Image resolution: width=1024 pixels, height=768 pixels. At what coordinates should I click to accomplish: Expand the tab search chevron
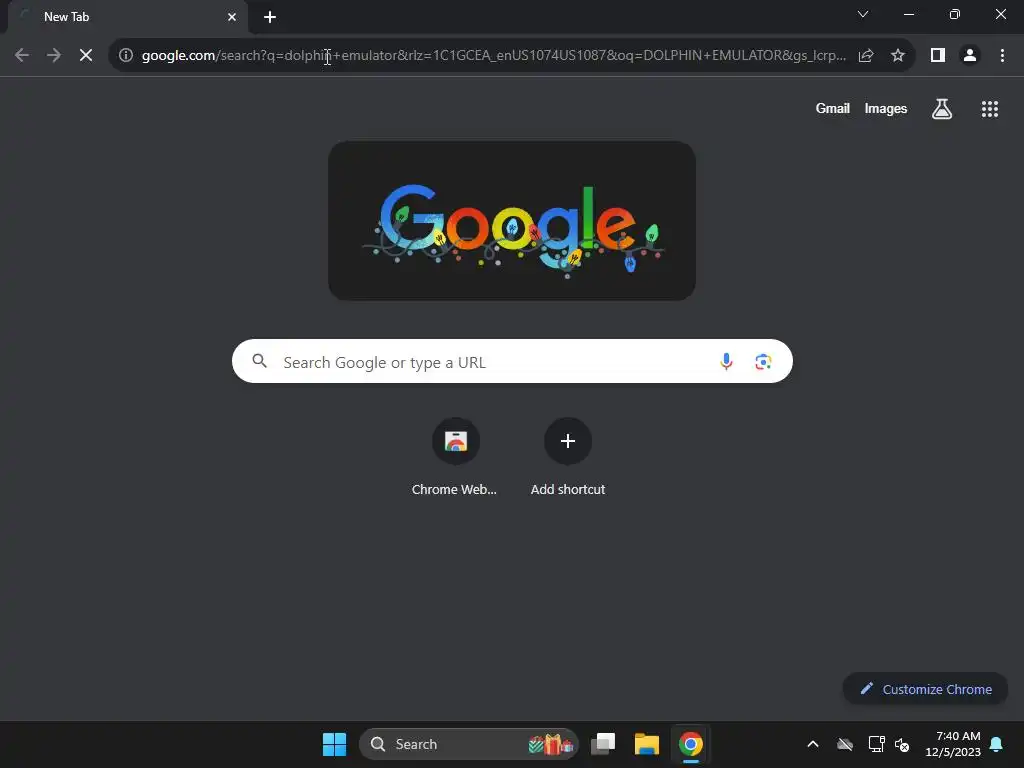point(863,14)
